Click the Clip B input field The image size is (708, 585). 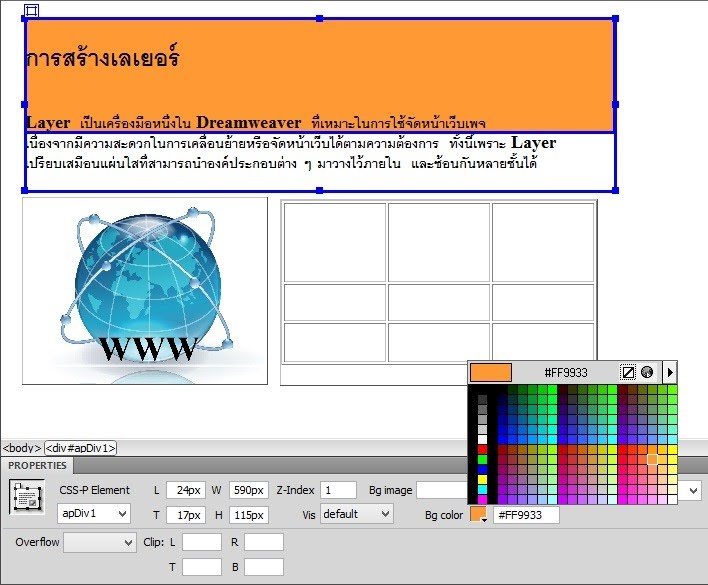[x=264, y=567]
